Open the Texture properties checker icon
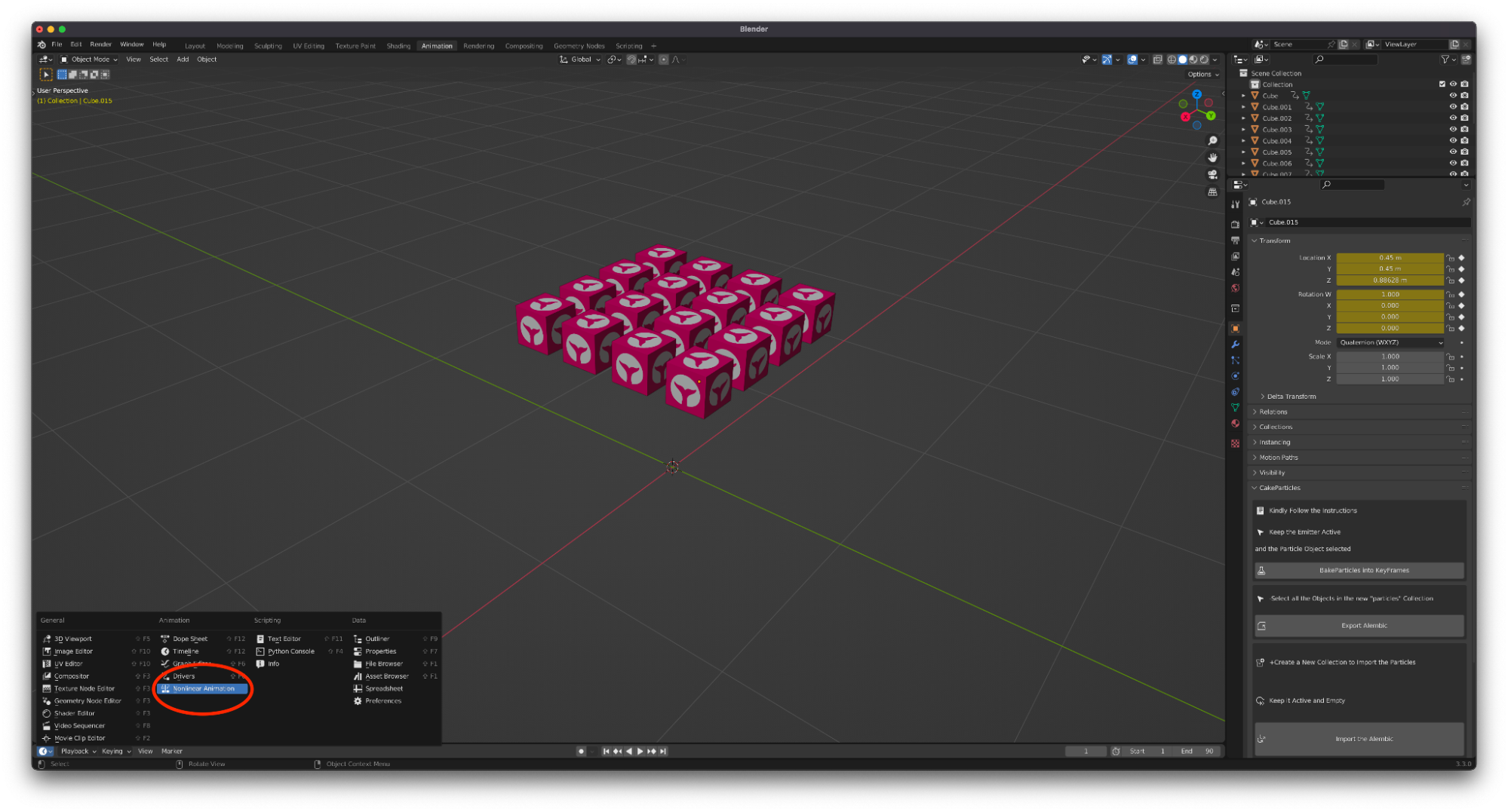The height and width of the screenshot is (812, 1508). [1235, 443]
